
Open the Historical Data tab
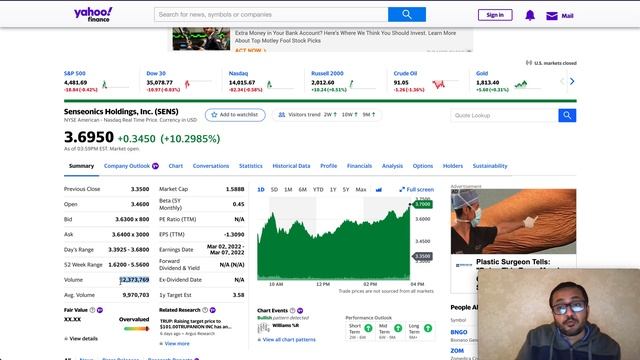coord(291,166)
